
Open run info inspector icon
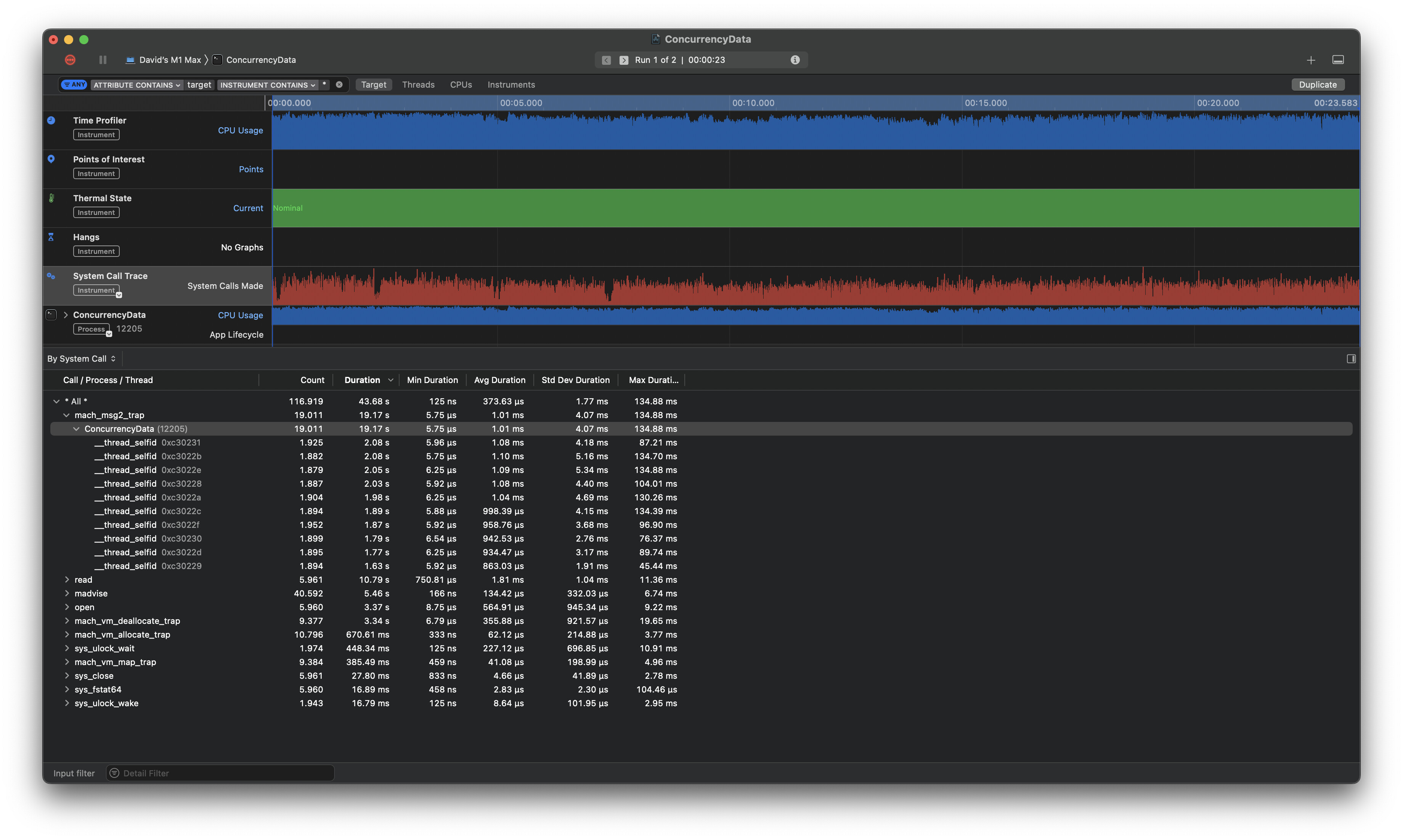pos(795,60)
